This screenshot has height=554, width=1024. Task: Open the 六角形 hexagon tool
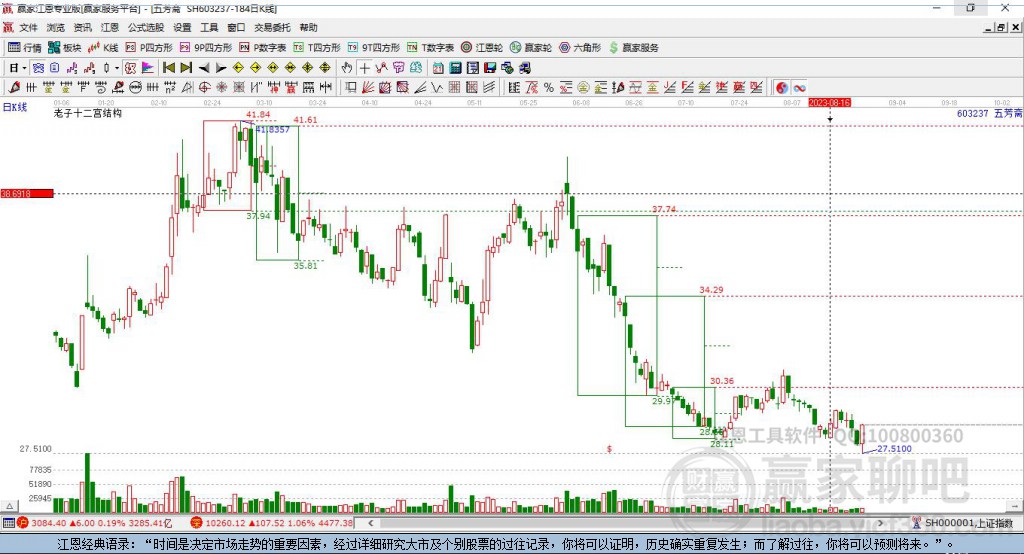click(580, 48)
